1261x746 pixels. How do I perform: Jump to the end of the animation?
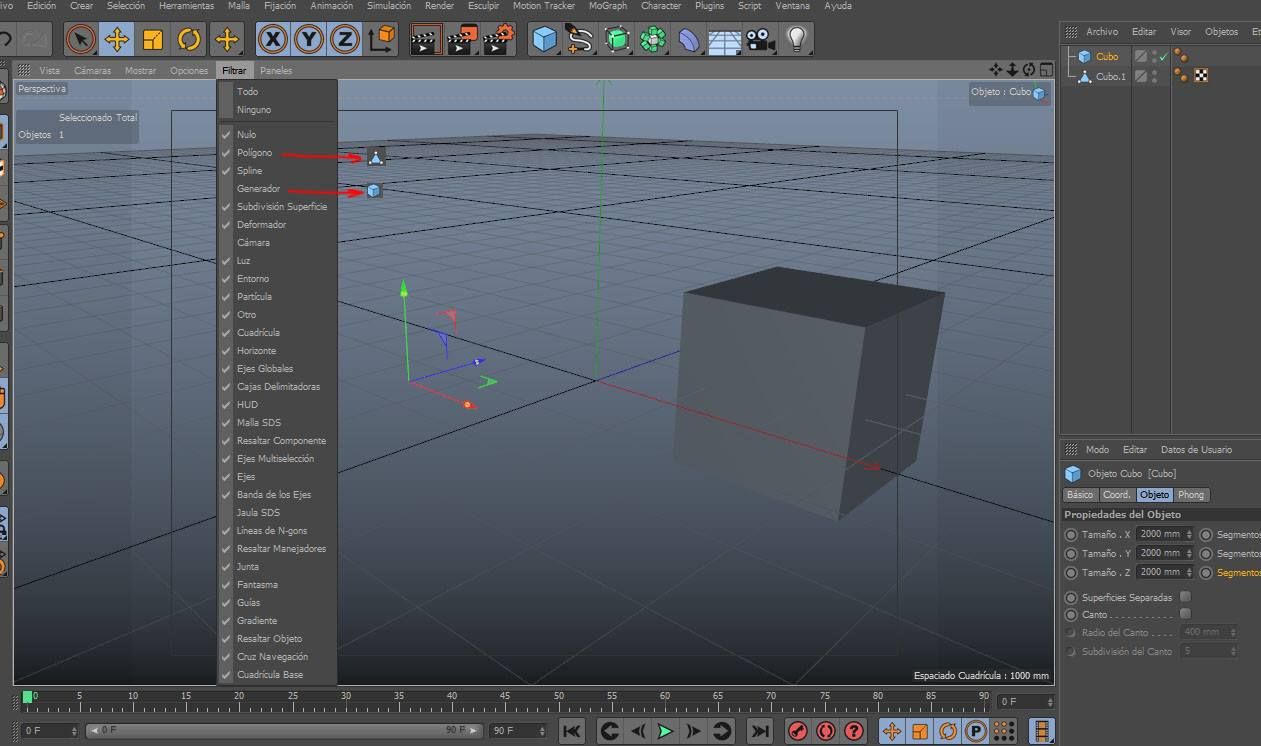point(760,731)
